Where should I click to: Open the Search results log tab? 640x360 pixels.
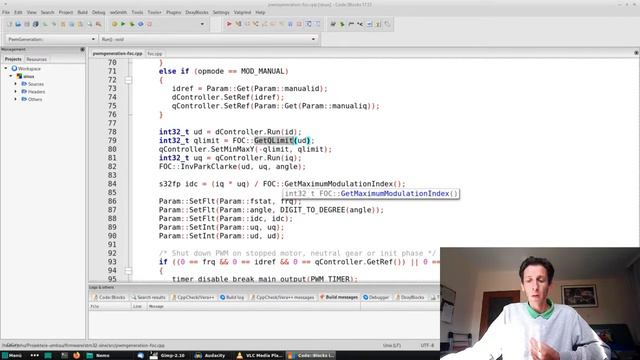point(148,298)
